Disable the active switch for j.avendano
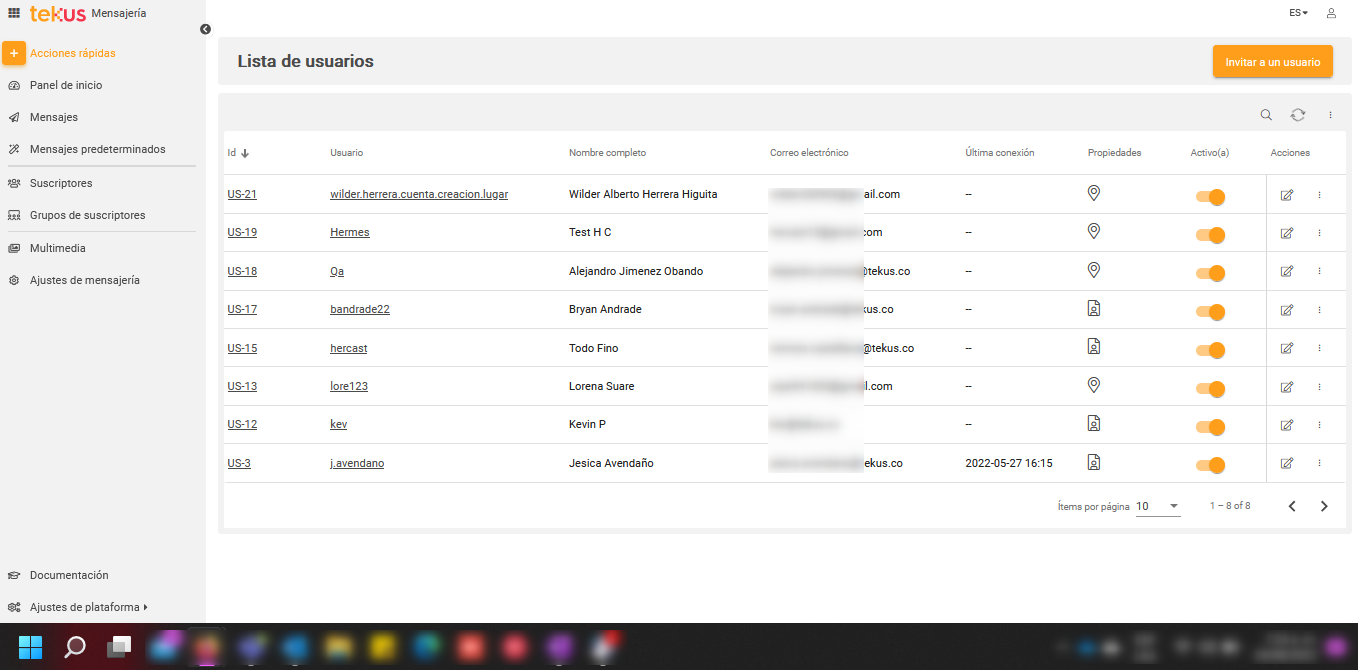 [1211, 465]
